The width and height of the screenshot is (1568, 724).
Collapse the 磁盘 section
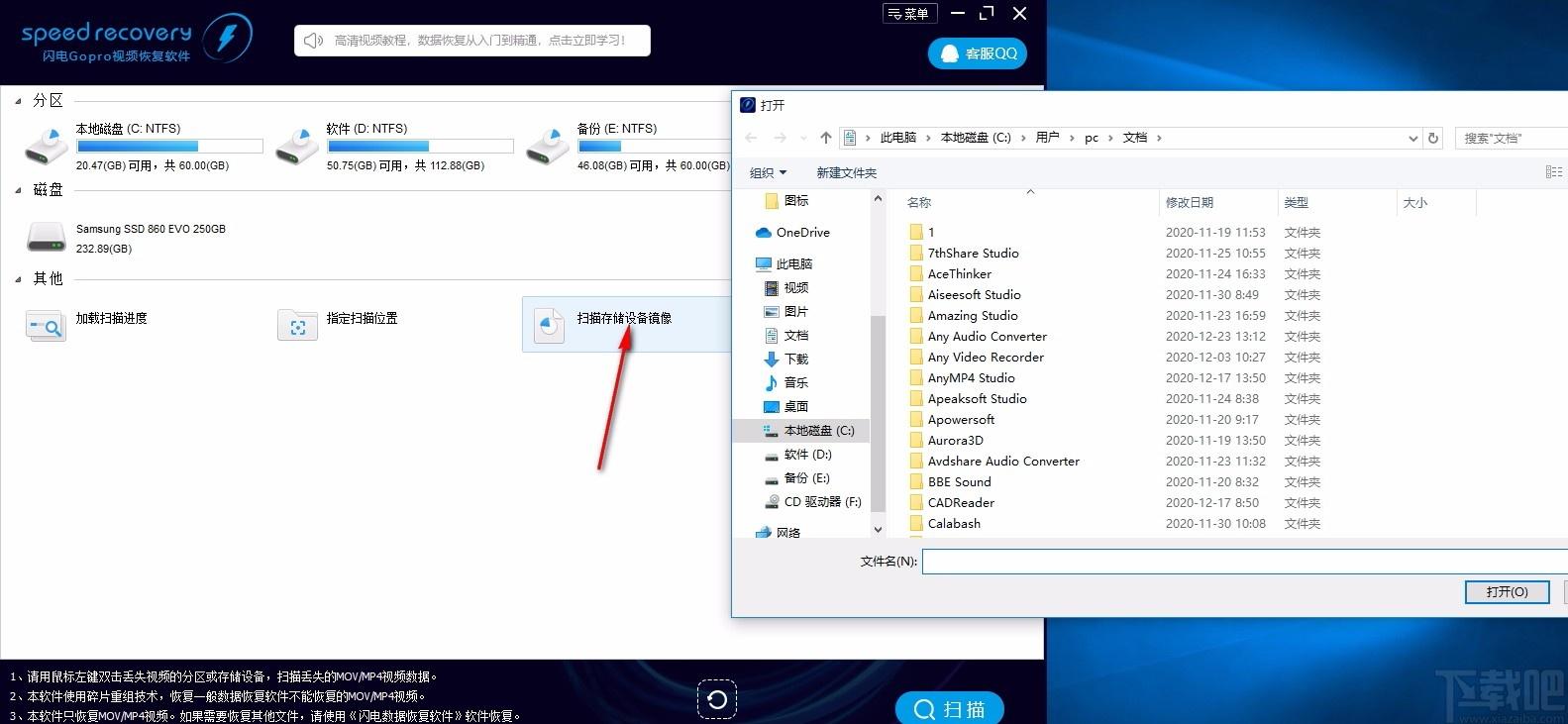point(18,190)
